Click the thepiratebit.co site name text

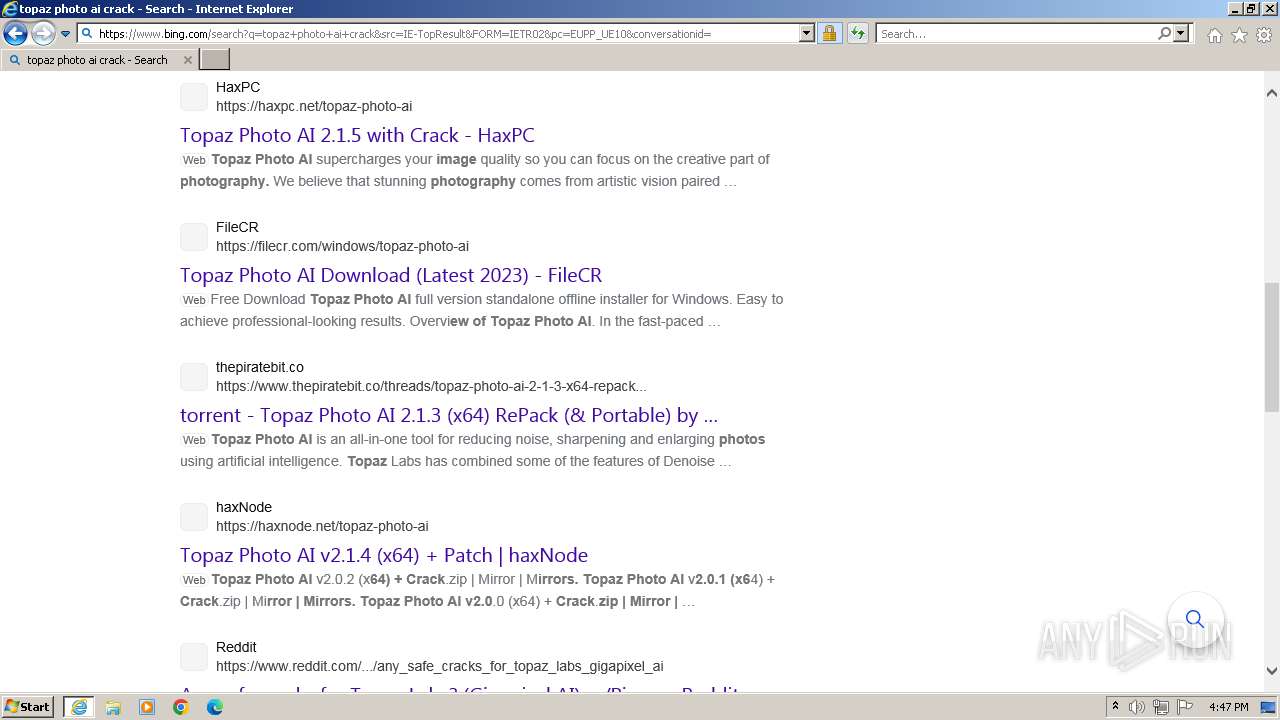[x=260, y=367]
